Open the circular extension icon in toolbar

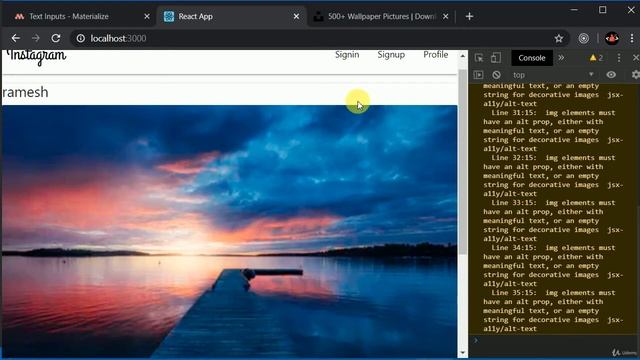click(584, 38)
